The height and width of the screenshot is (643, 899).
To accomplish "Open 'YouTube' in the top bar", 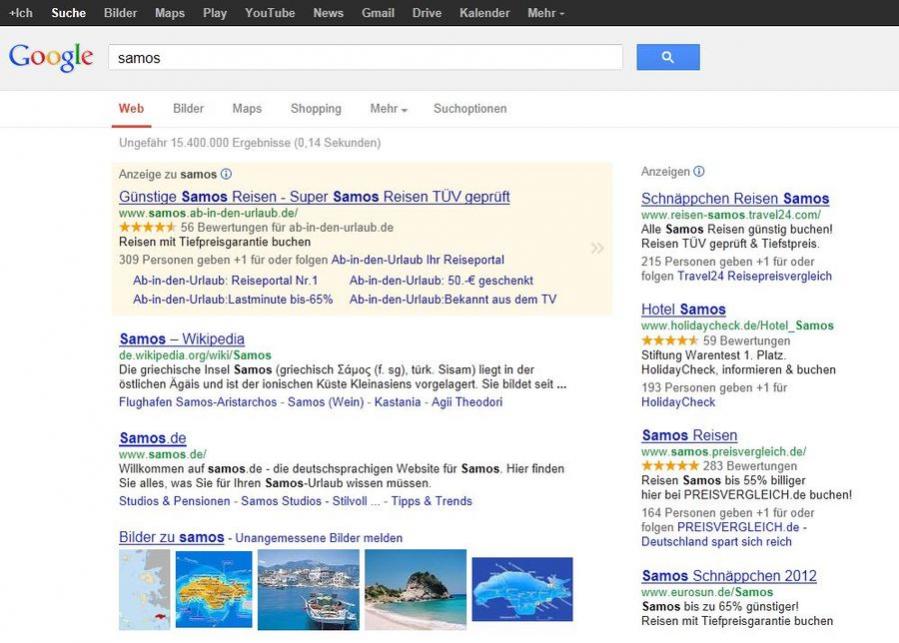I will point(270,13).
